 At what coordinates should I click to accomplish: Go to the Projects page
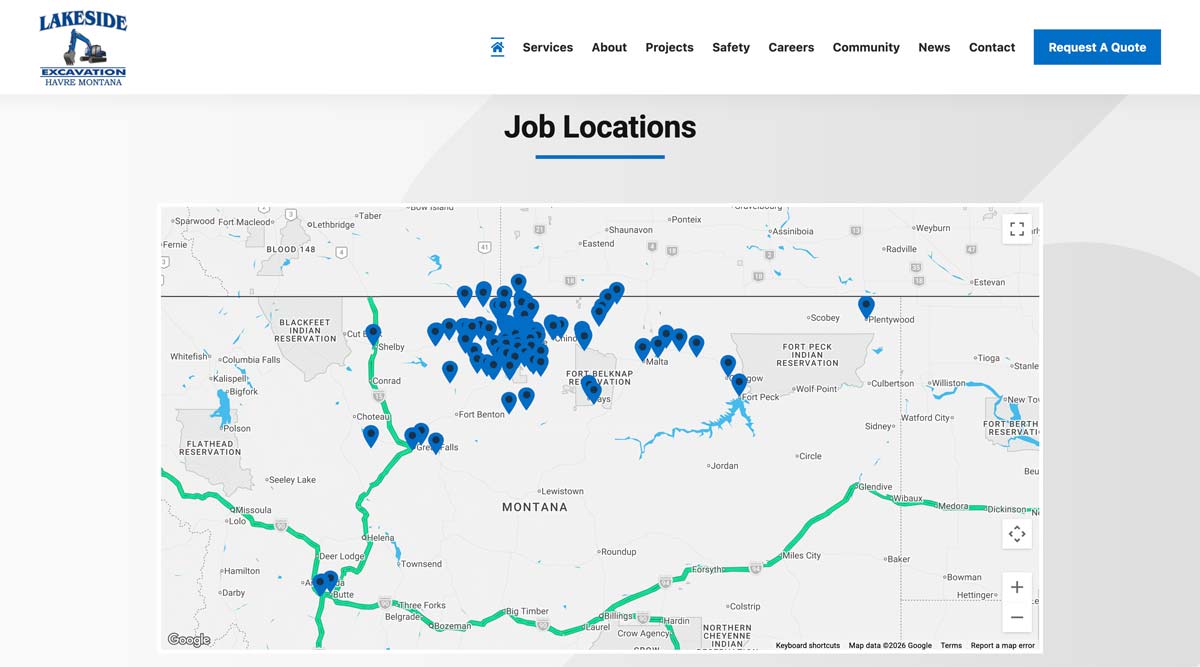click(x=669, y=47)
